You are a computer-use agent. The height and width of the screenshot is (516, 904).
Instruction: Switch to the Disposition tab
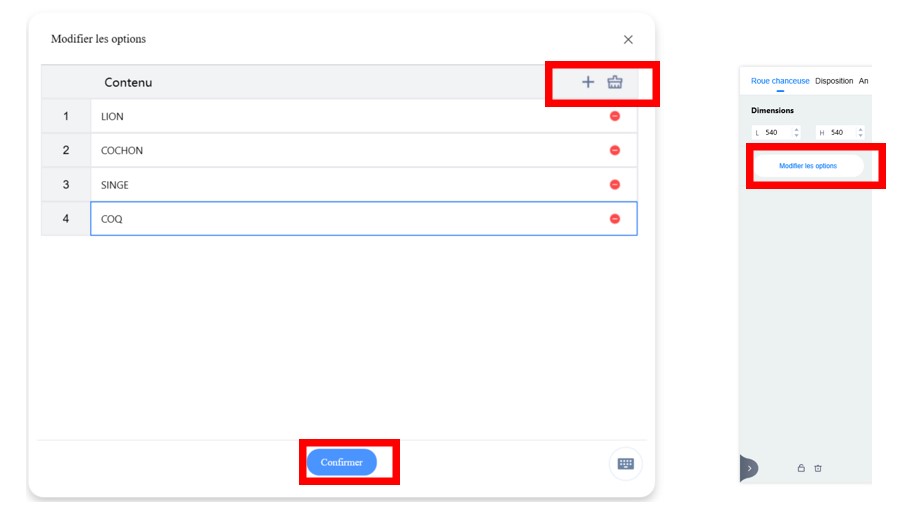[834, 81]
